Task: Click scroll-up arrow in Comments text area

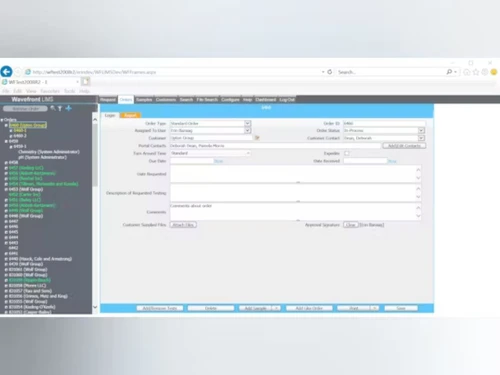Action: click(418, 208)
